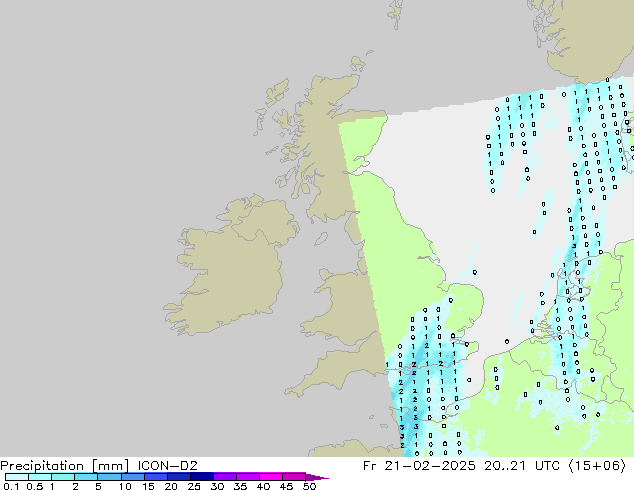Click the legend swatch between 35 and 40
This screenshot has height=490, width=634.
coord(247,477)
